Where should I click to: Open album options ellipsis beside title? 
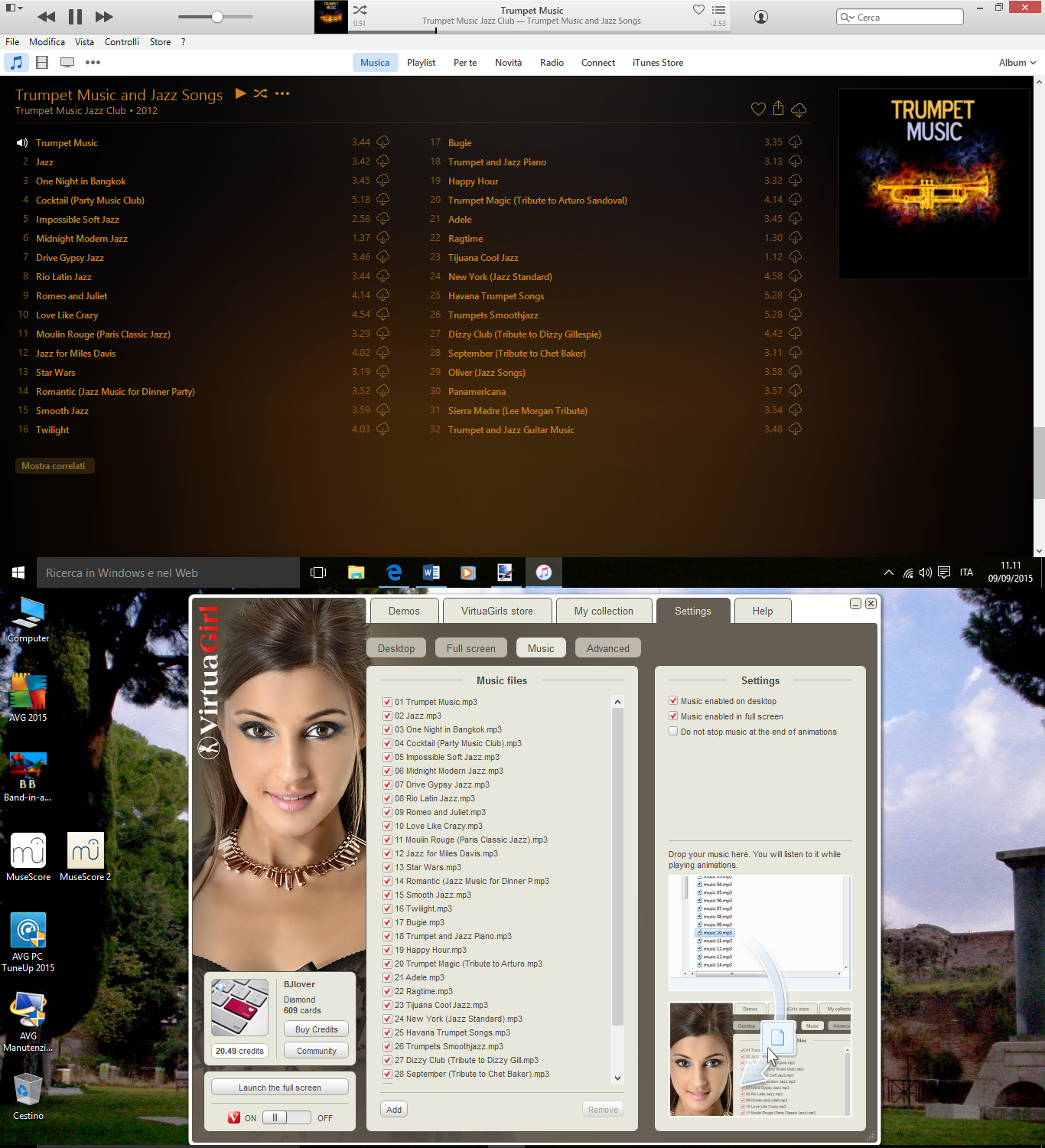282,93
